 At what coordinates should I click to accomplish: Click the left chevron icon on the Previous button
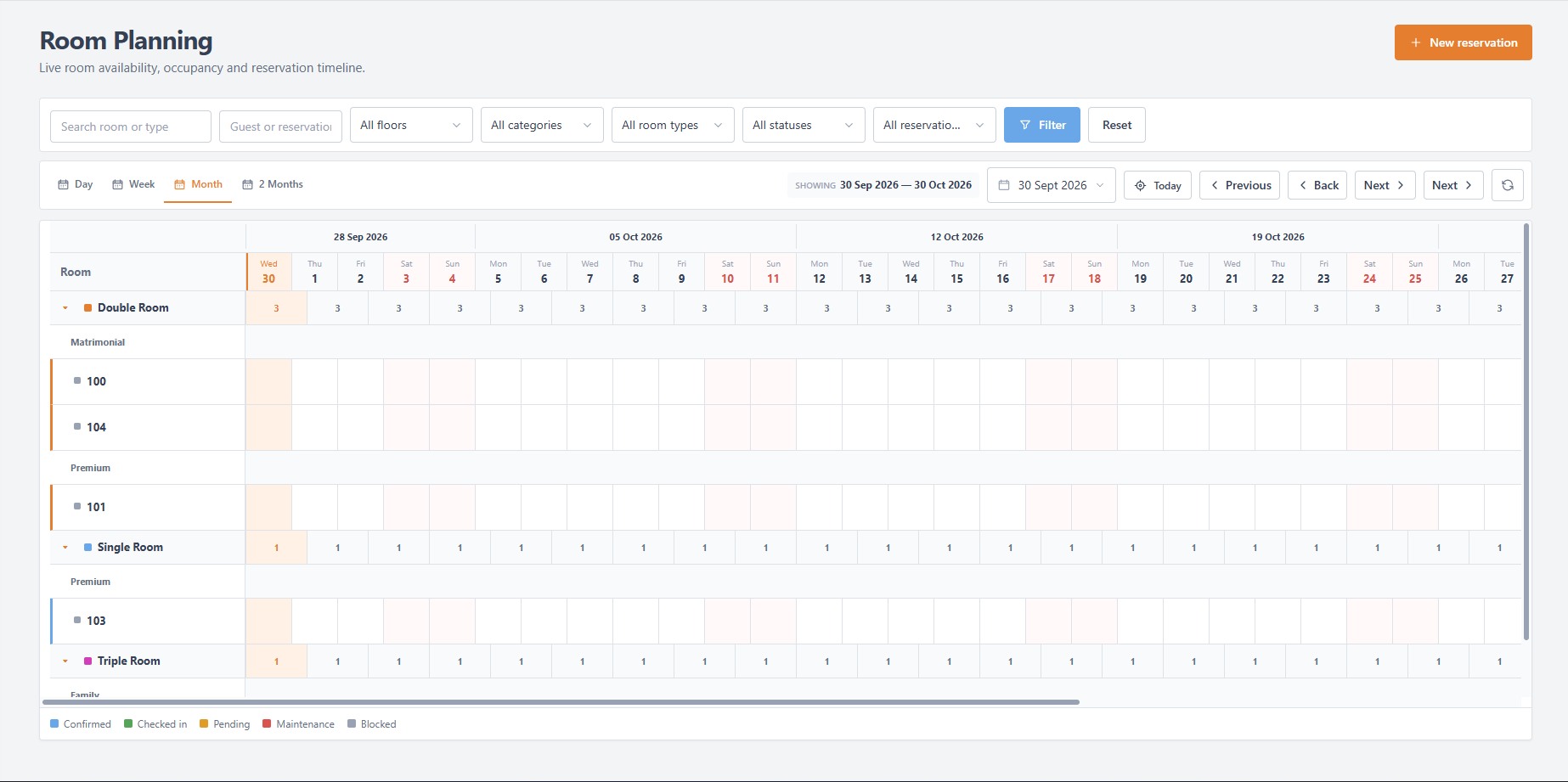pyautogui.click(x=1215, y=185)
